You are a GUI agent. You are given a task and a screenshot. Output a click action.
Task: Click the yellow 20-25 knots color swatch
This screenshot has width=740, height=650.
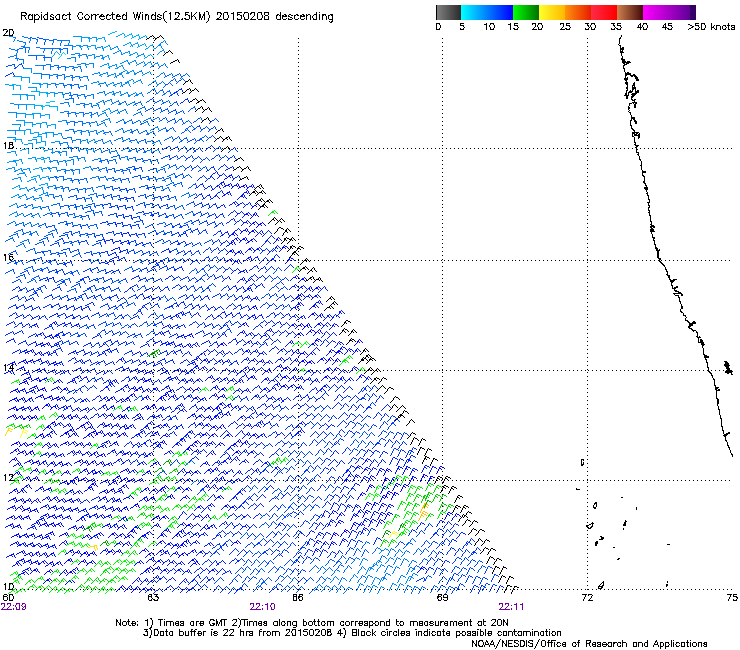point(552,12)
